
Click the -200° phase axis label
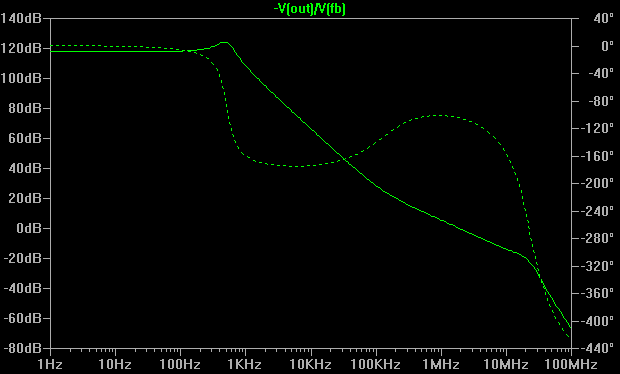pos(596,183)
